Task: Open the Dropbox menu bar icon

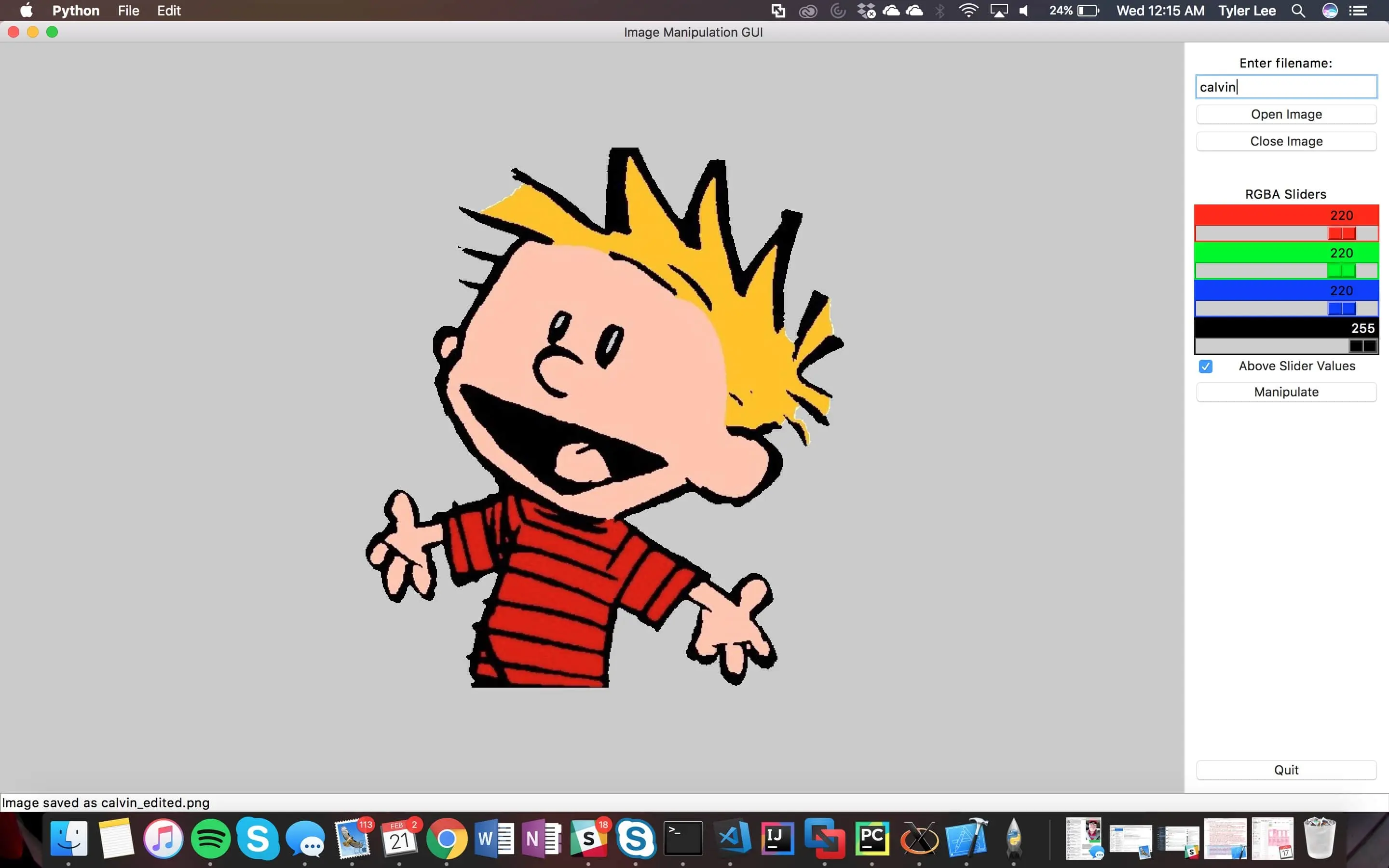Action: [x=867, y=11]
